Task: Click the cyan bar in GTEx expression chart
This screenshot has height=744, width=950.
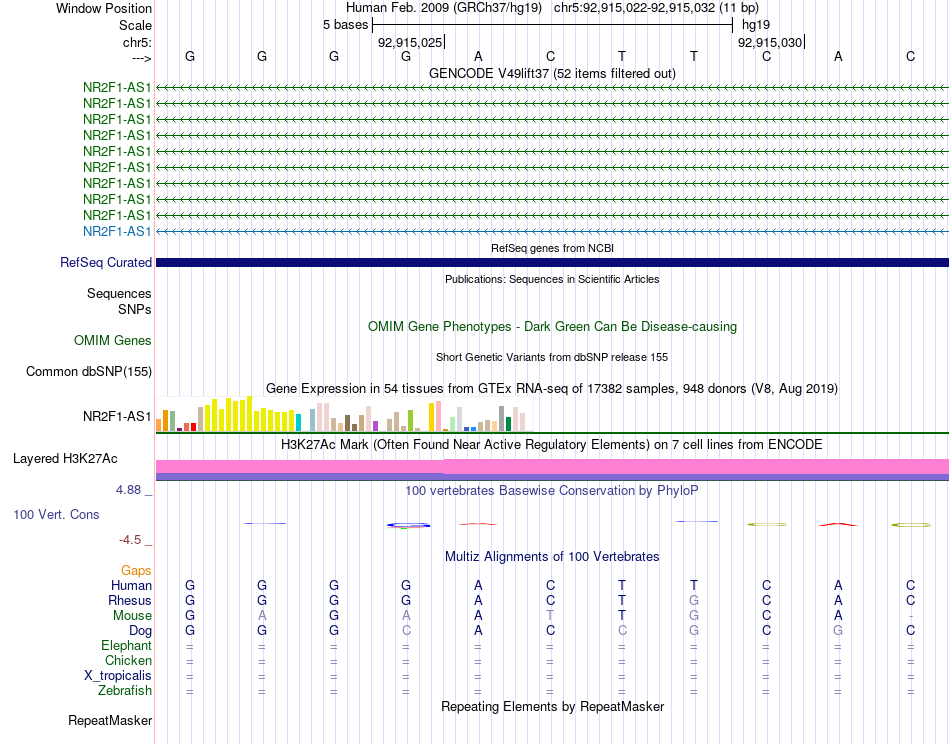Action: point(298,422)
